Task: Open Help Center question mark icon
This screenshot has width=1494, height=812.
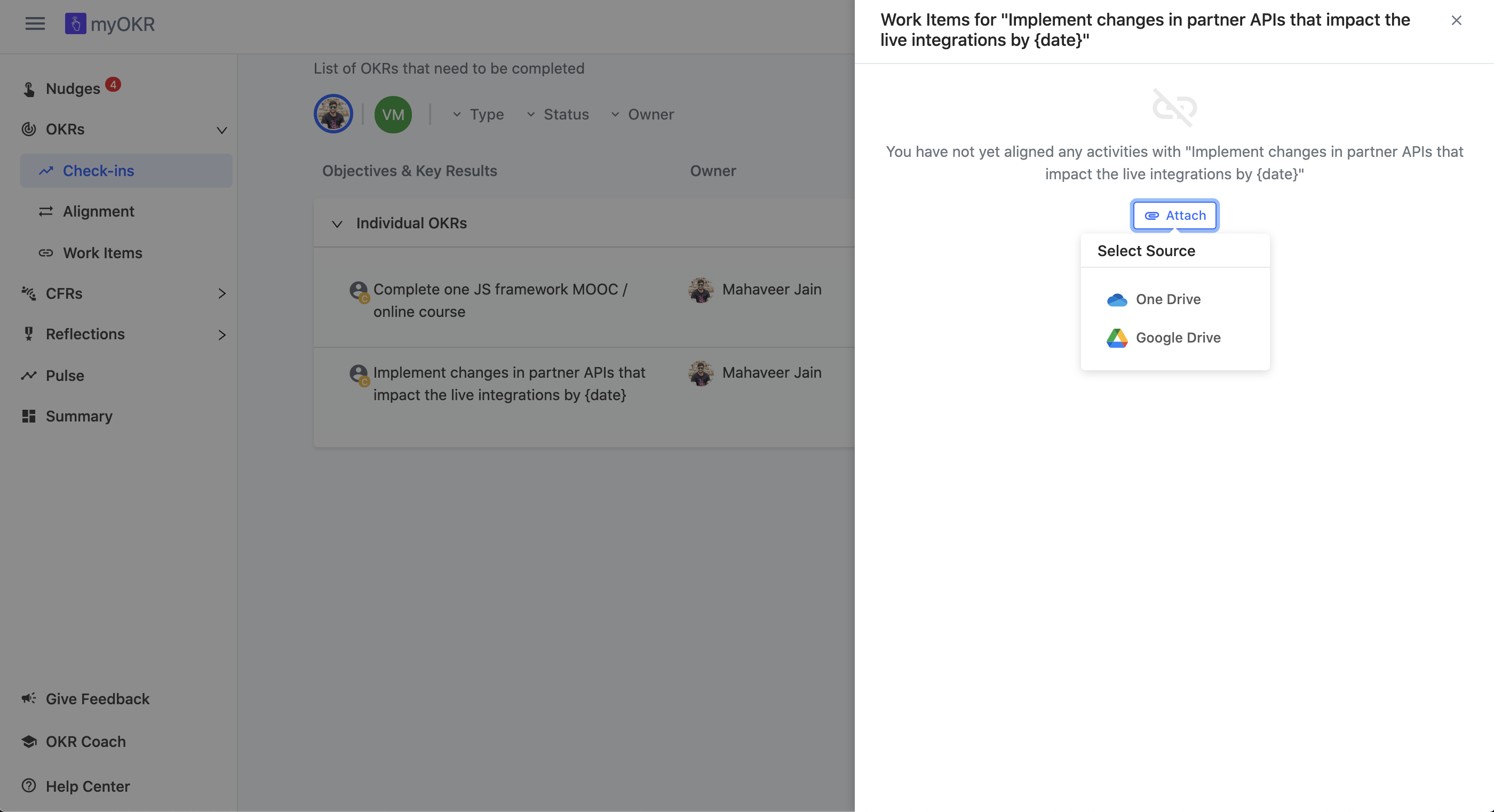Action: click(x=28, y=786)
